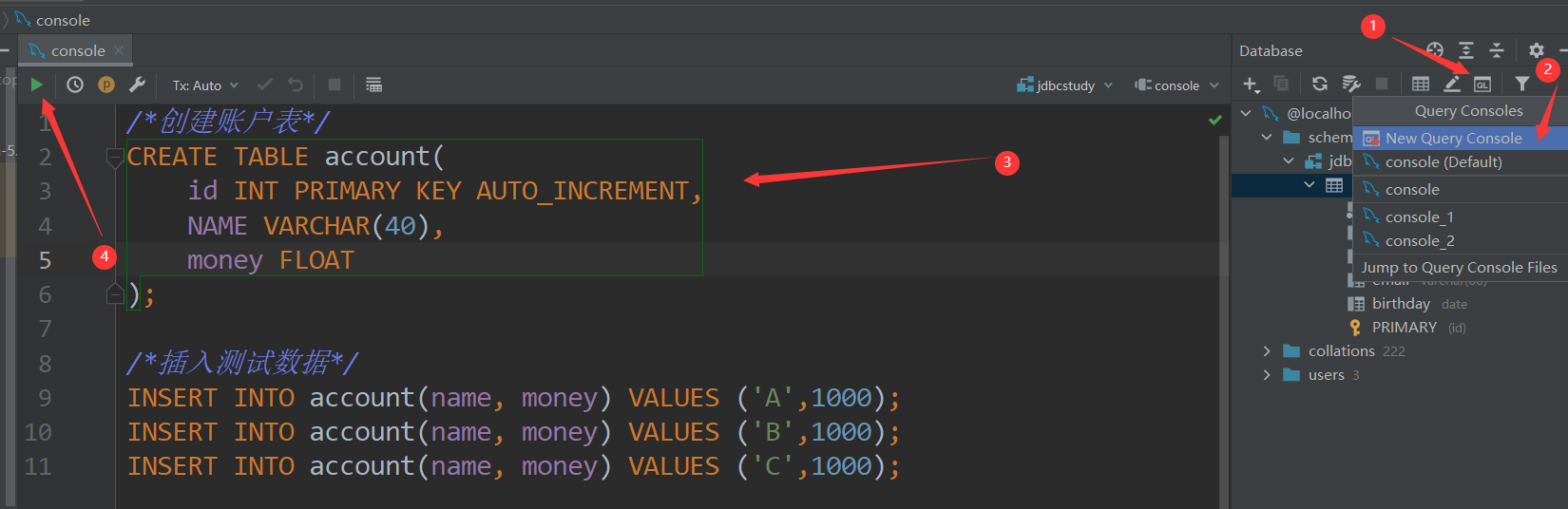1568x509 pixels.
Task: Open the Tx: Auto transaction dropdown
Action: coord(205,85)
